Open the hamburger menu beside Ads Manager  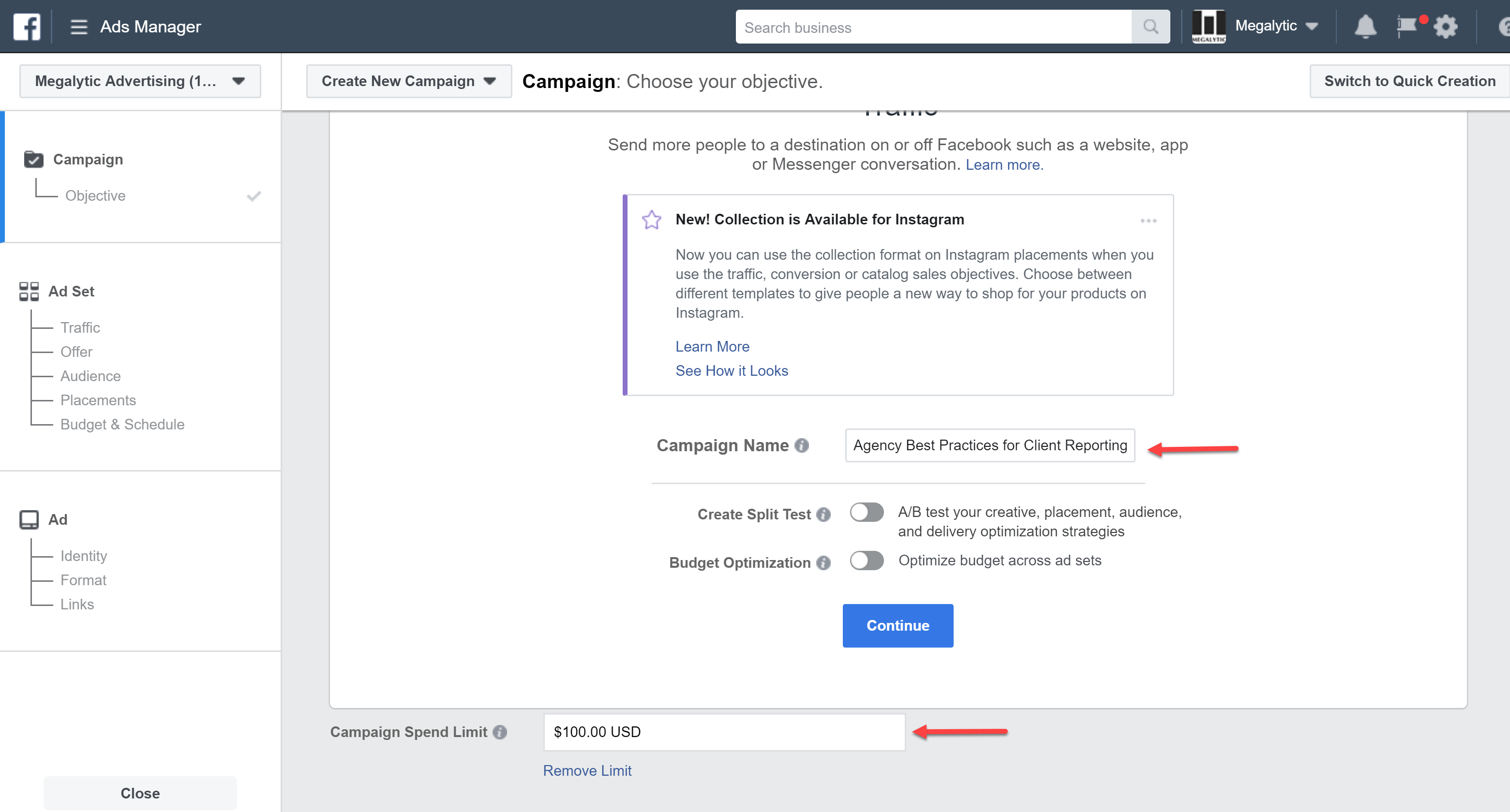point(78,27)
